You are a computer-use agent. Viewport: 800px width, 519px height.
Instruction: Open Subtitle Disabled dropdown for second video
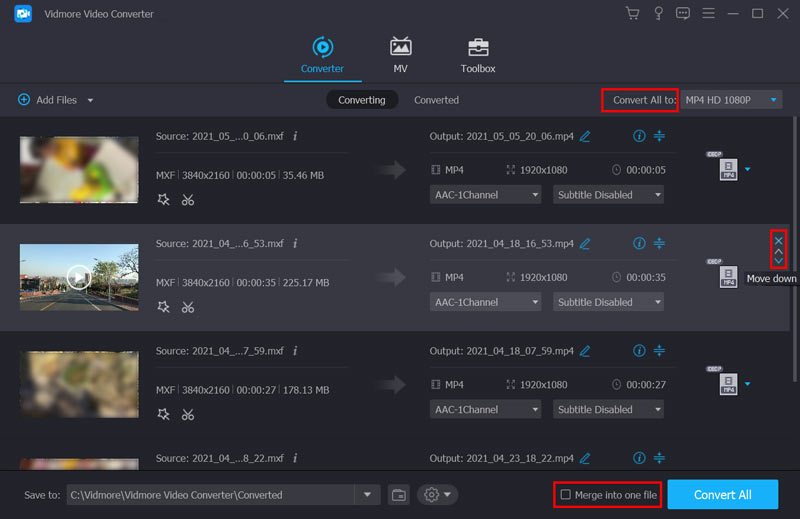point(608,302)
